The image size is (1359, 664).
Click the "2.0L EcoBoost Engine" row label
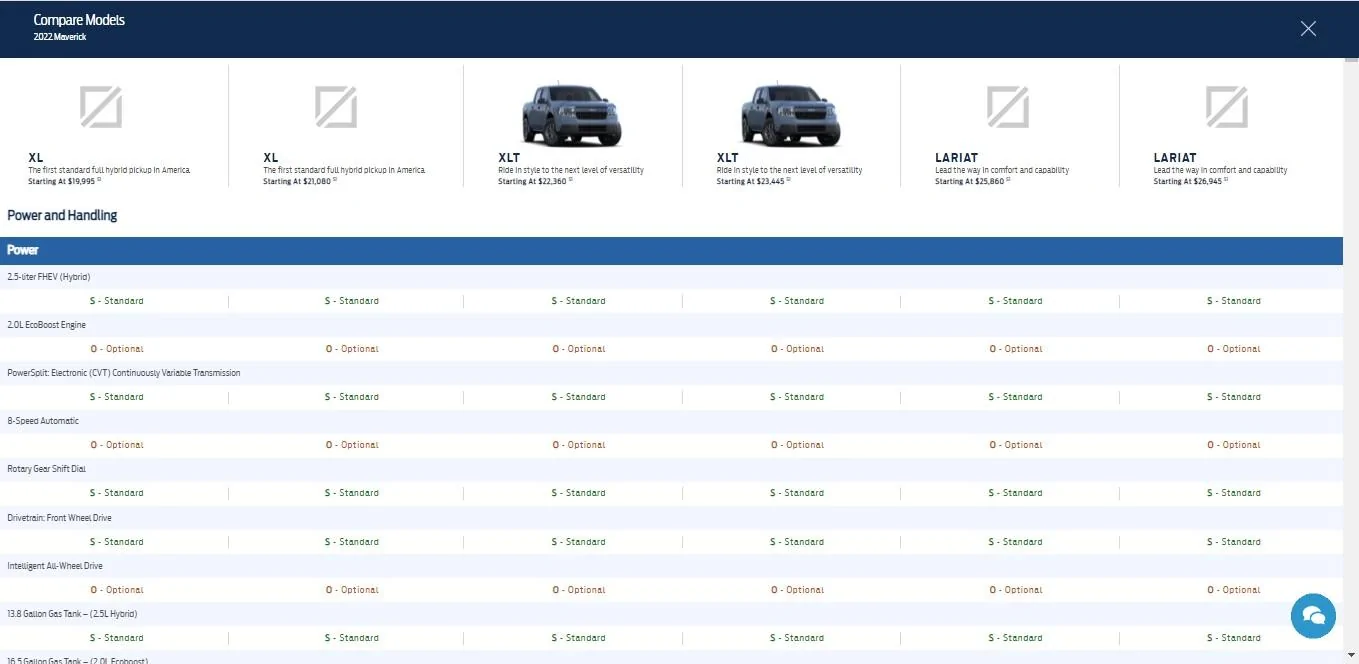47,325
